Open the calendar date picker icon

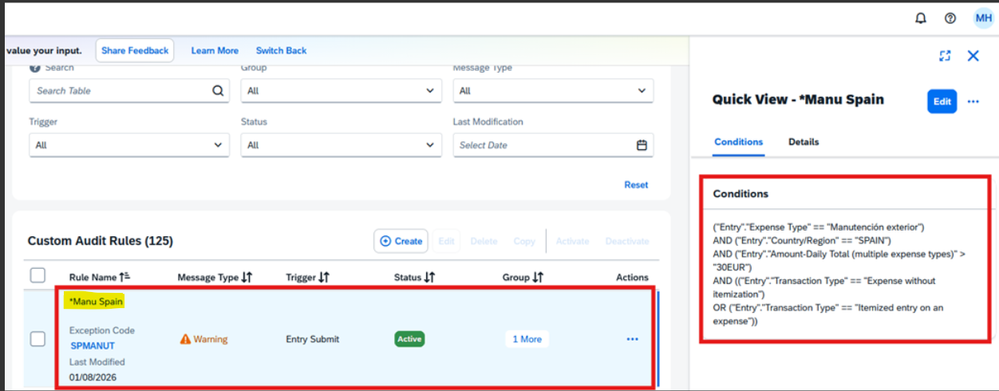pos(642,145)
